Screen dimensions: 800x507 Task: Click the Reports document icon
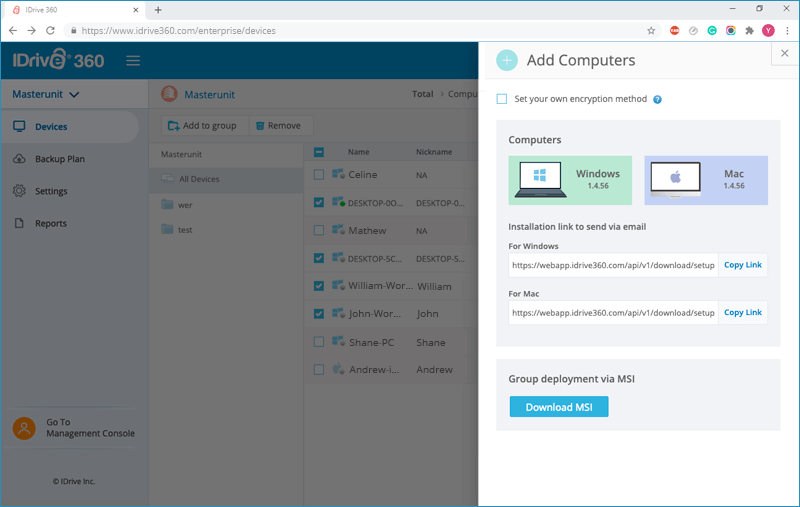(x=19, y=223)
